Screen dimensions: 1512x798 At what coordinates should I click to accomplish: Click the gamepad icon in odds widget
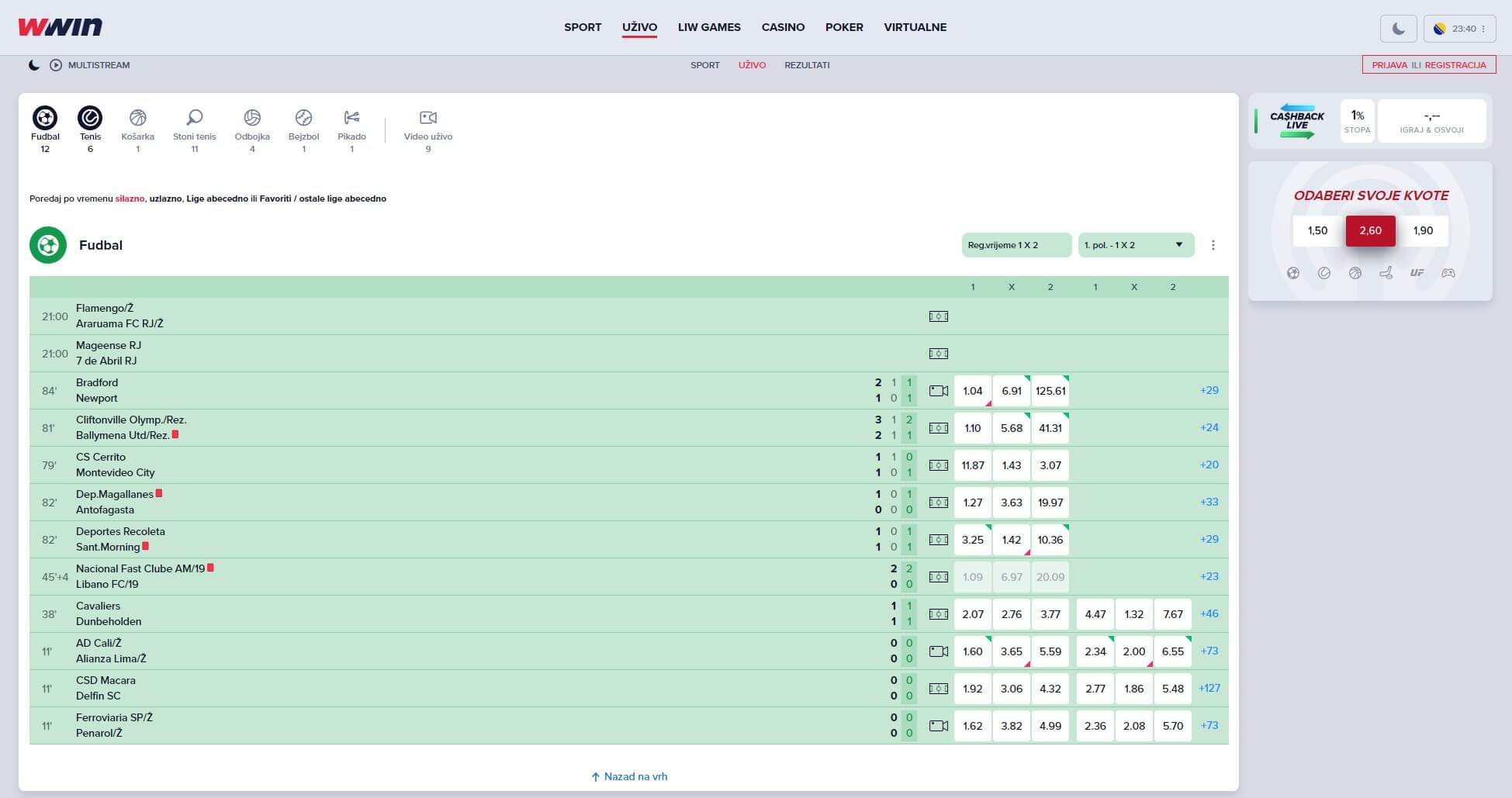(x=1448, y=273)
